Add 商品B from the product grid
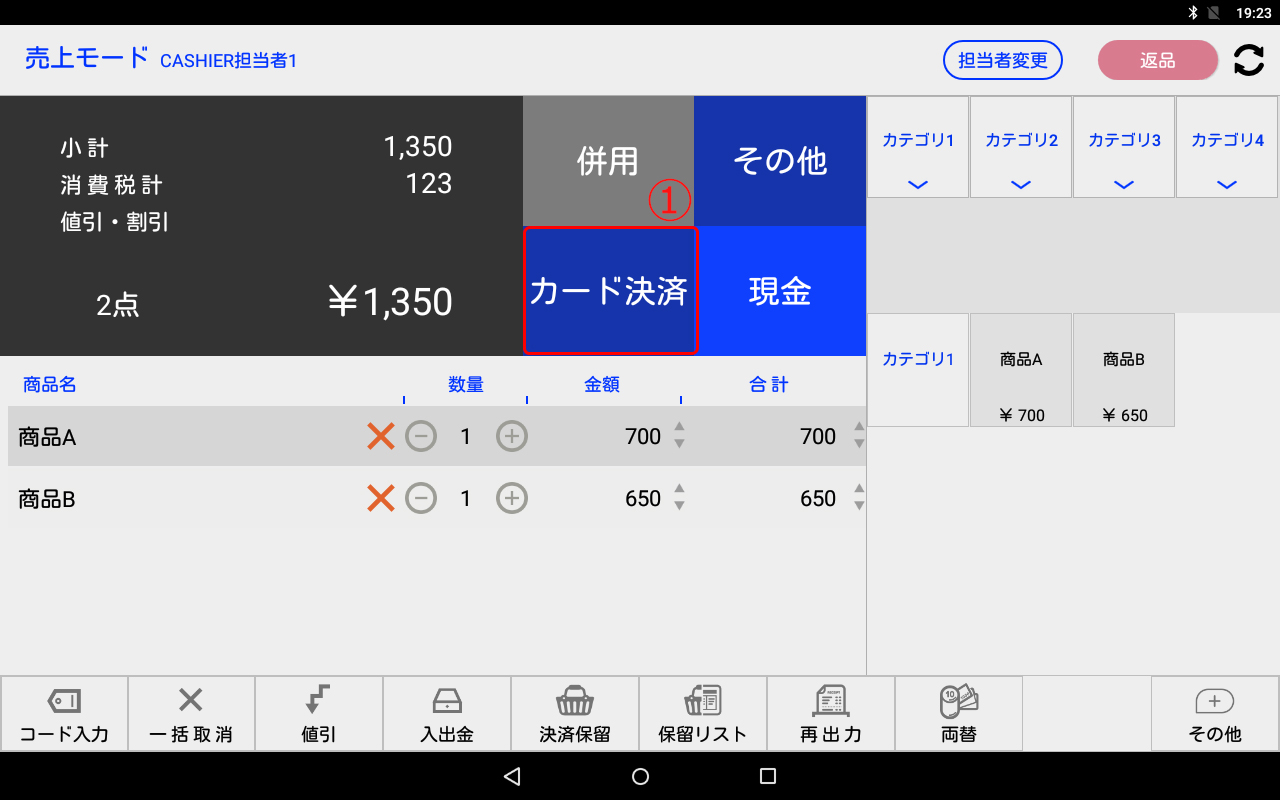This screenshot has height=800, width=1280. coord(1123,369)
